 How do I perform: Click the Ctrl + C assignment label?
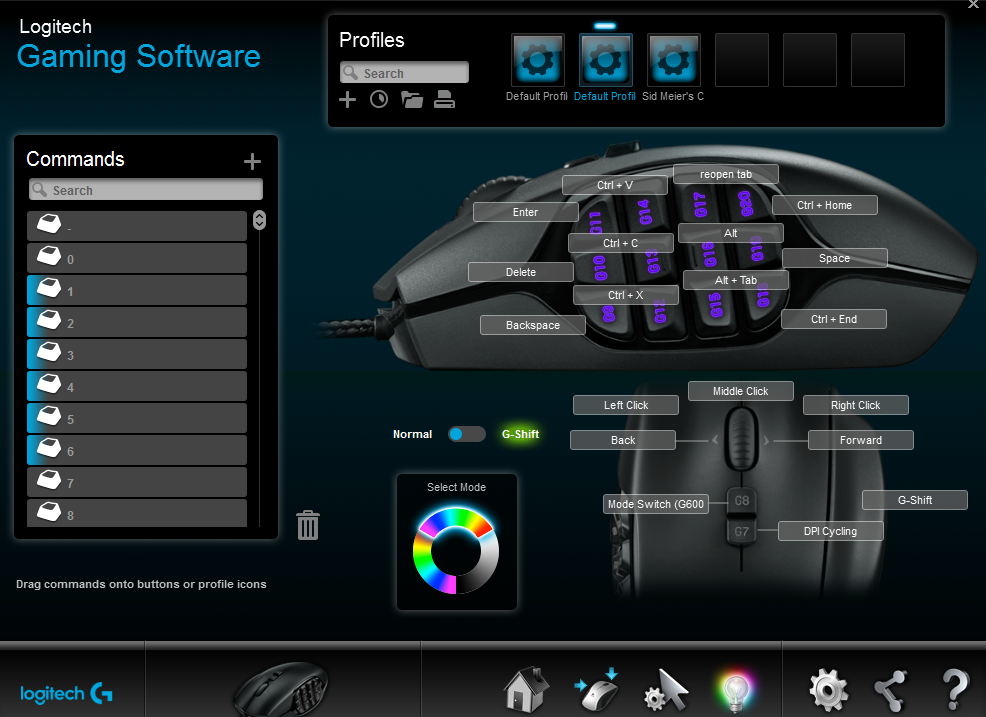(x=621, y=243)
